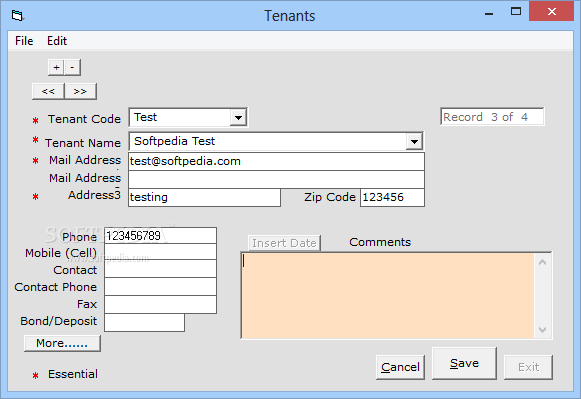Click the Tenant Code label
The height and width of the screenshot is (399, 581).
84,119
